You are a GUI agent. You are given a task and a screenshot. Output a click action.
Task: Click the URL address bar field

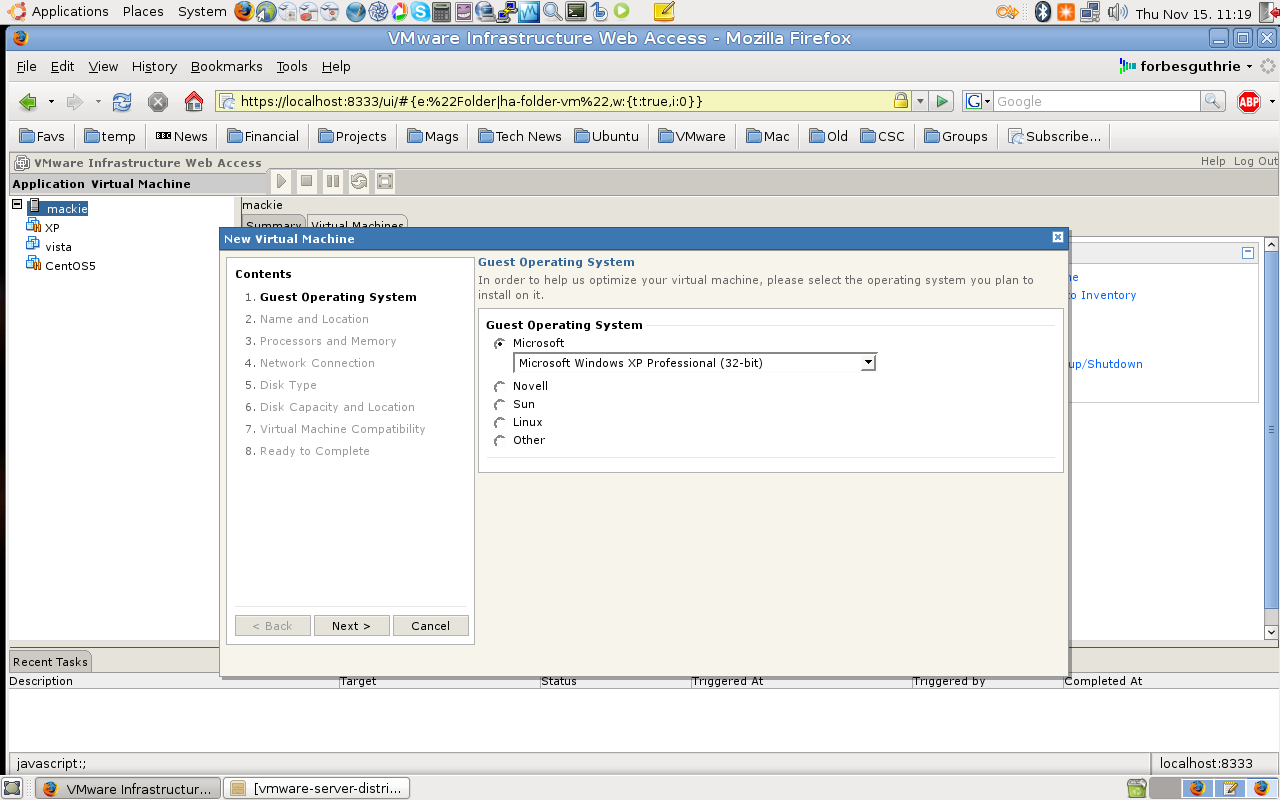click(564, 101)
